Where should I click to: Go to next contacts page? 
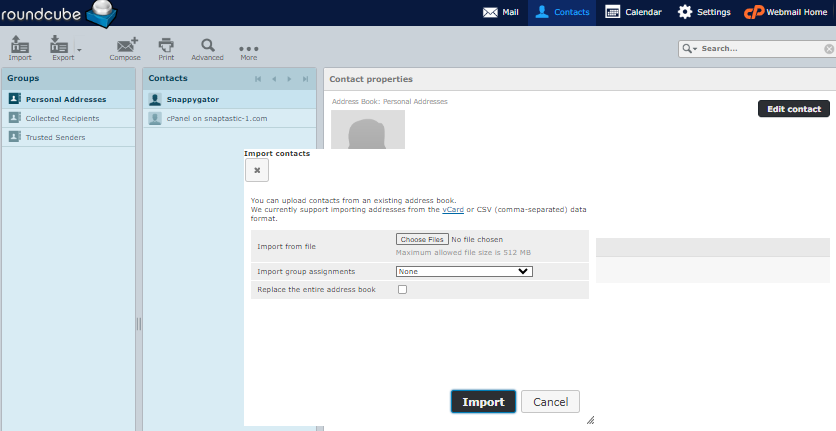tap(290, 79)
